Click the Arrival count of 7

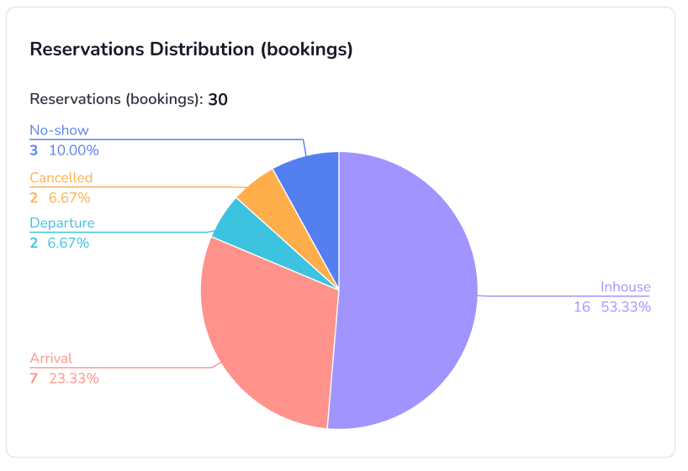click(x=34, y=378)
